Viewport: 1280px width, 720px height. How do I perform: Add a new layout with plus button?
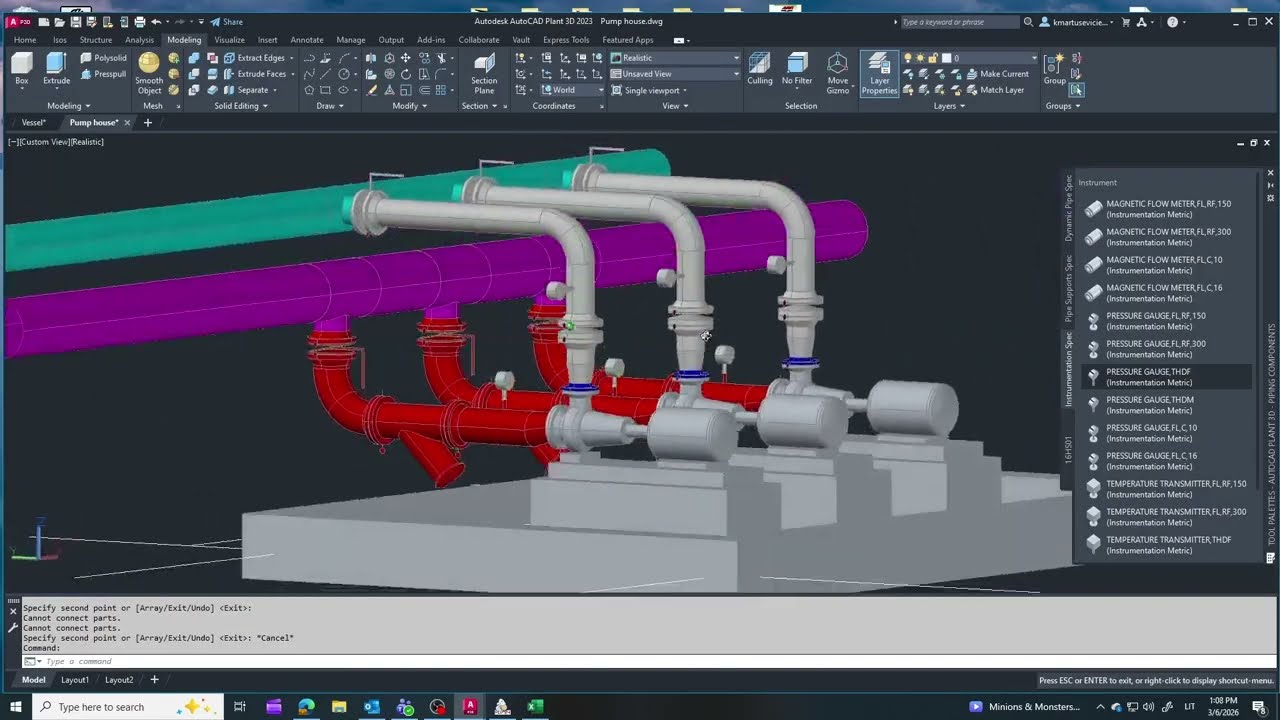point(154,680)
